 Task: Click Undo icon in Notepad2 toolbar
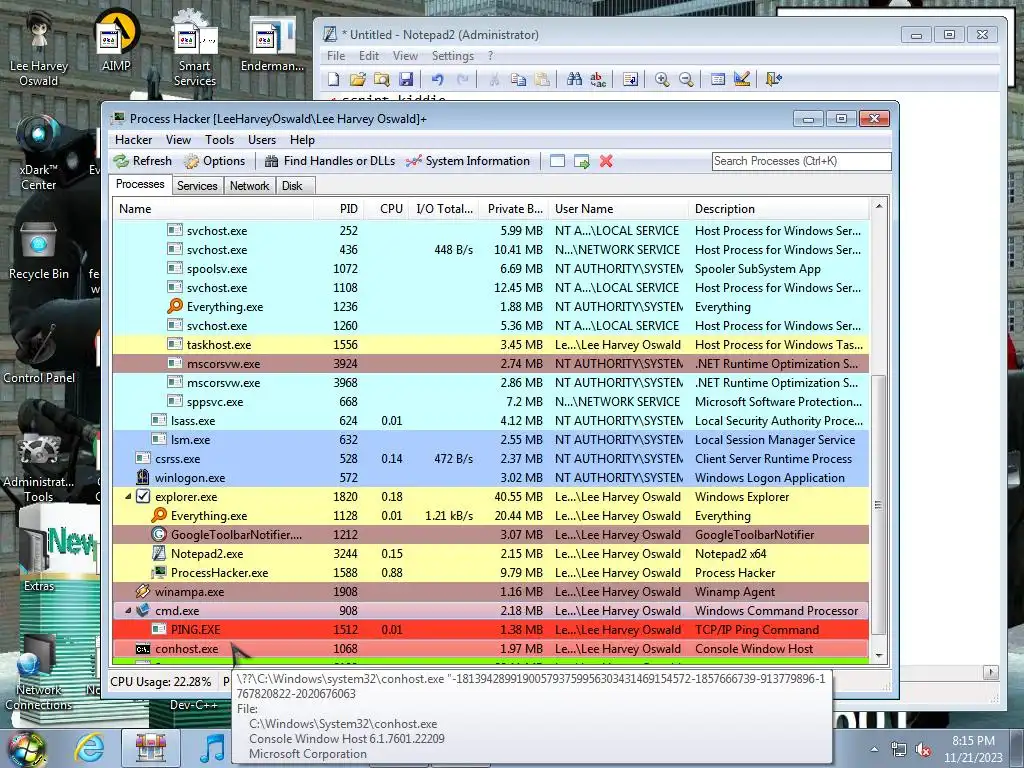click(x=437, y=79)
